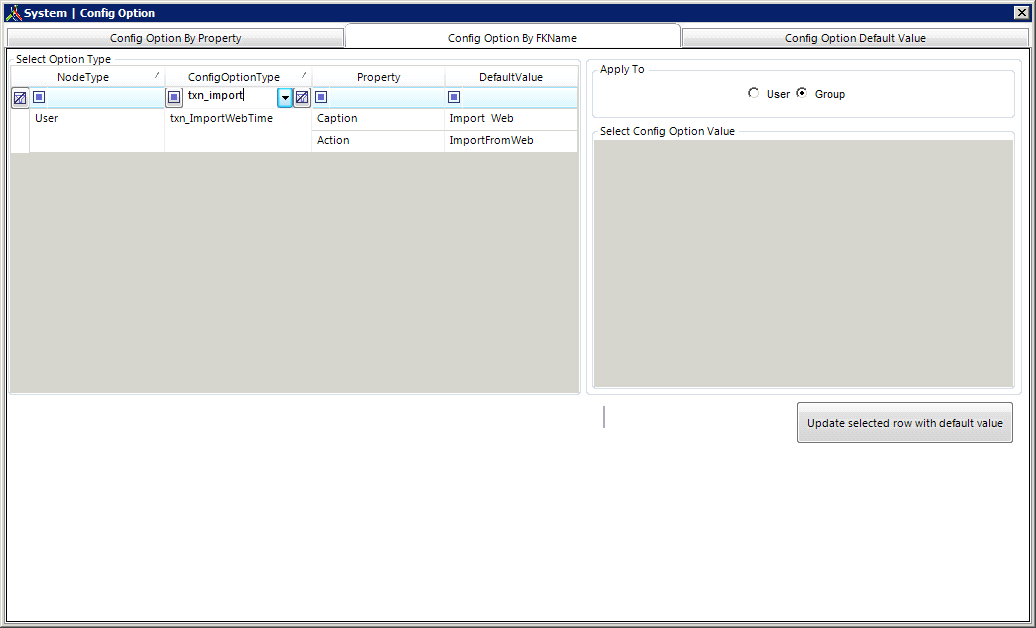The width and height of the screenshot is (1036, 628).
Task: Click the Property filter operator icon
Action: coord(321,97)
